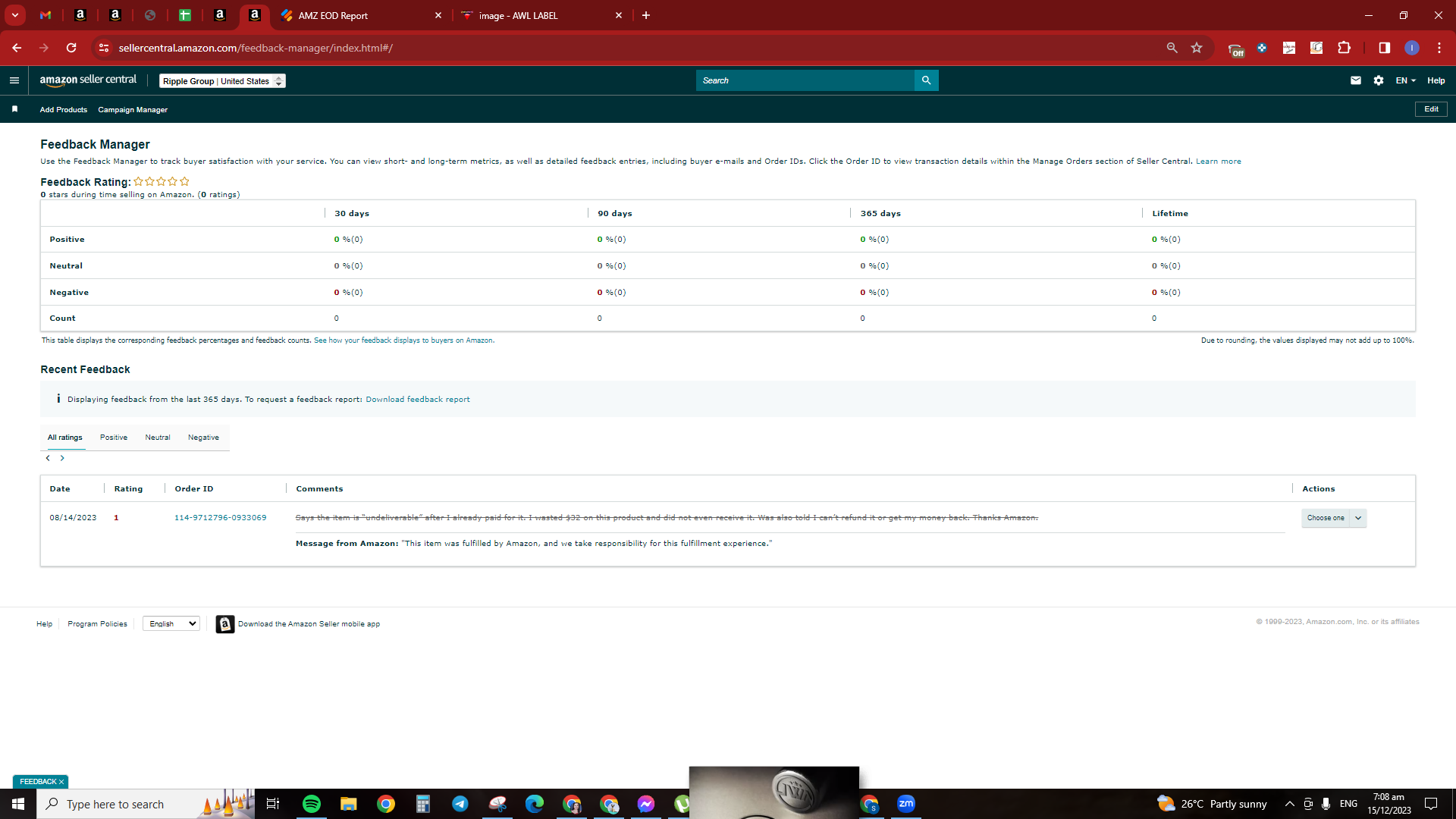Click the magnifier search submit button

(926, 80)
